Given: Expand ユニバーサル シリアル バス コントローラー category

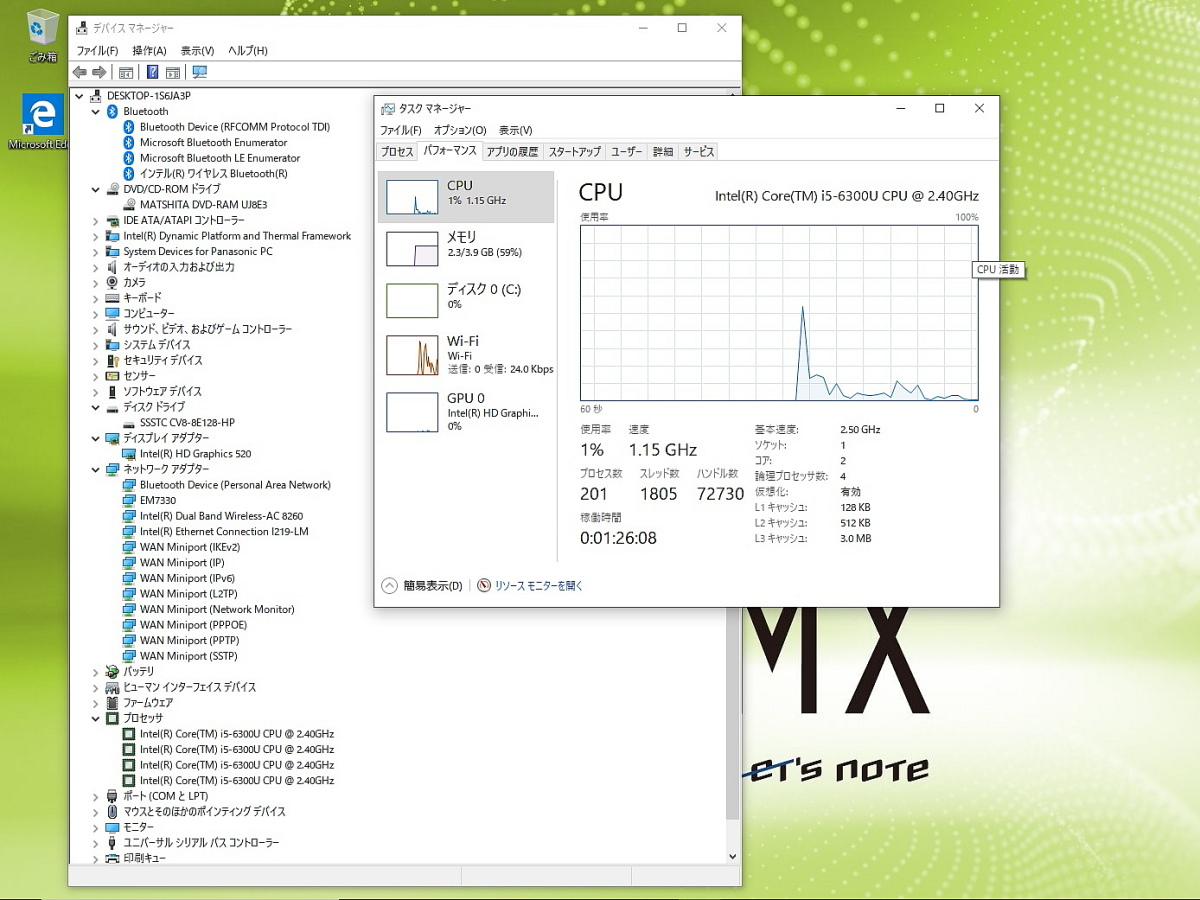Looking at the screenshot, I should point(96,843).
